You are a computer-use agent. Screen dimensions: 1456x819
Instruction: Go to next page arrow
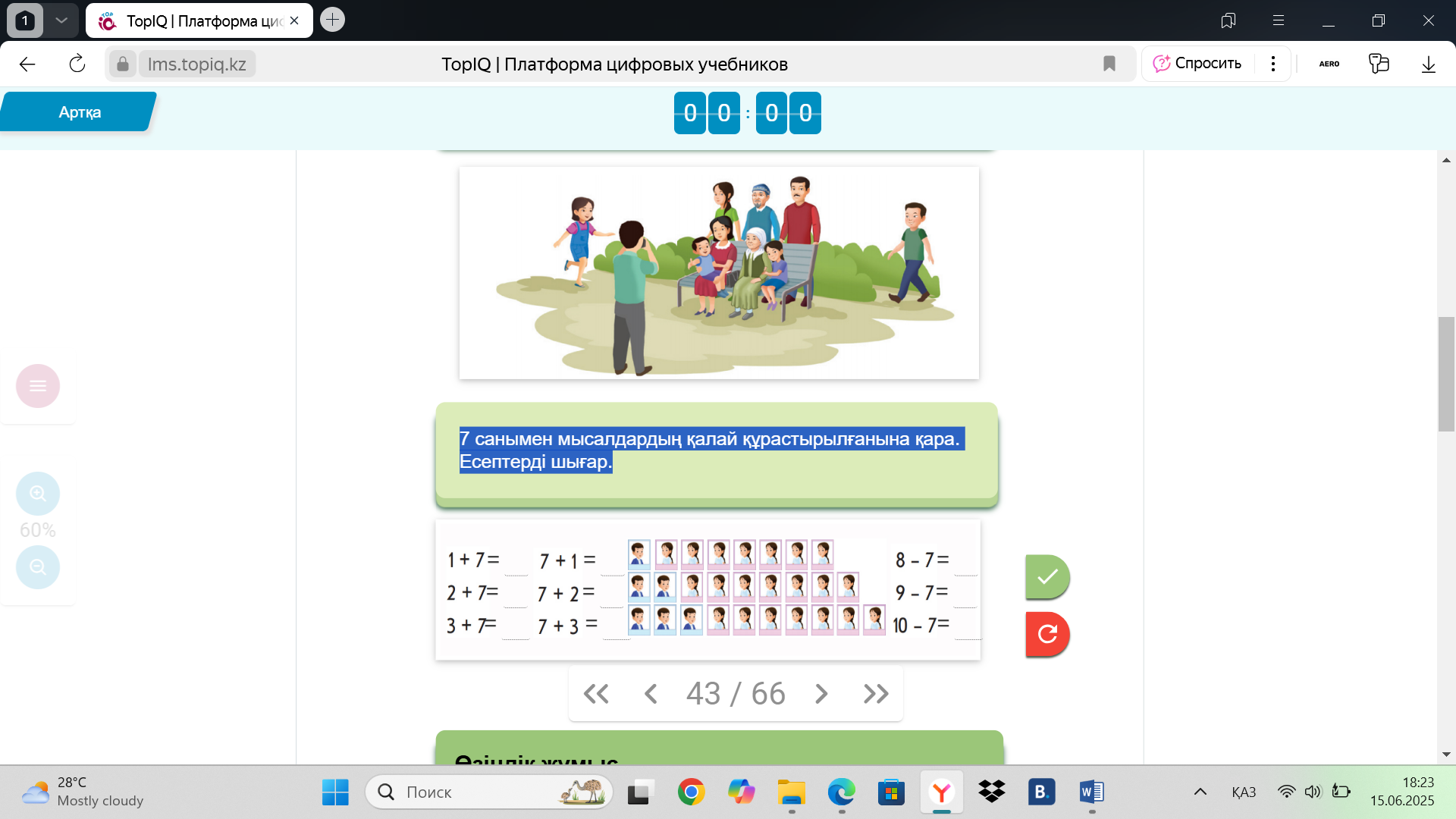pos(821,694)
